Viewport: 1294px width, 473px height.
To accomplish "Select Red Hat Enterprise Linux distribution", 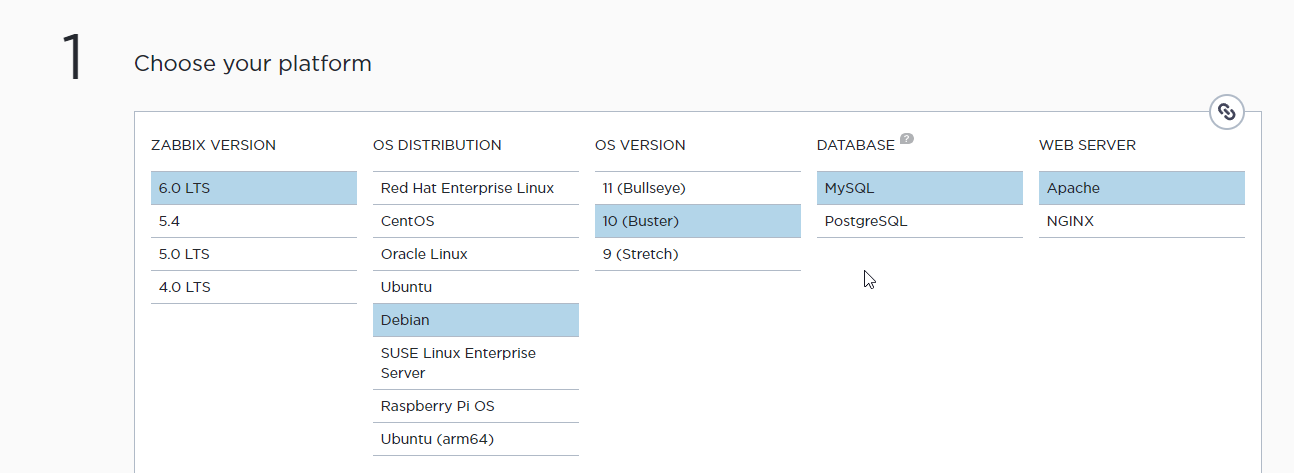I will (x=476, y=188).
